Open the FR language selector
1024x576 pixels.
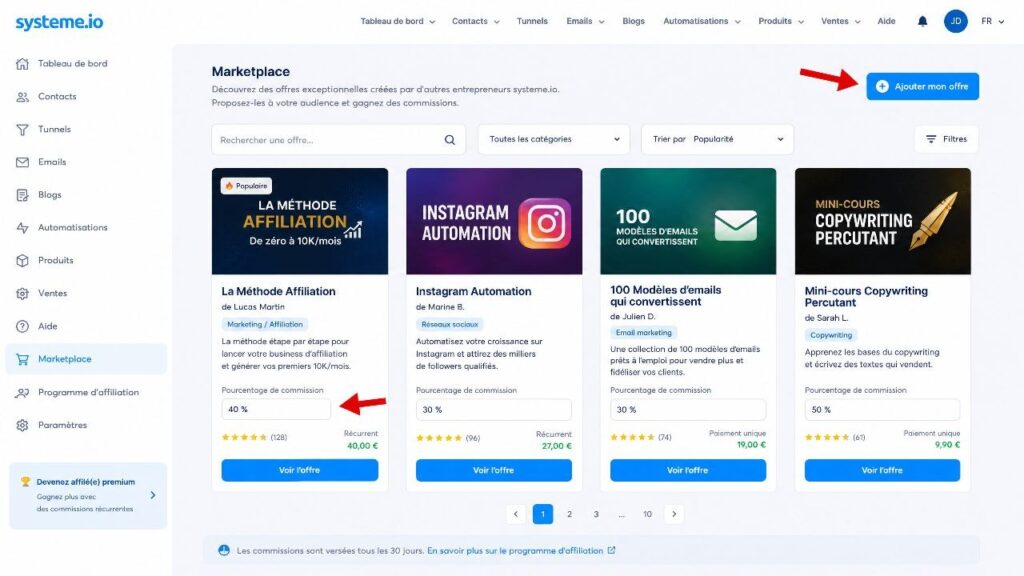tap(993, 22)
